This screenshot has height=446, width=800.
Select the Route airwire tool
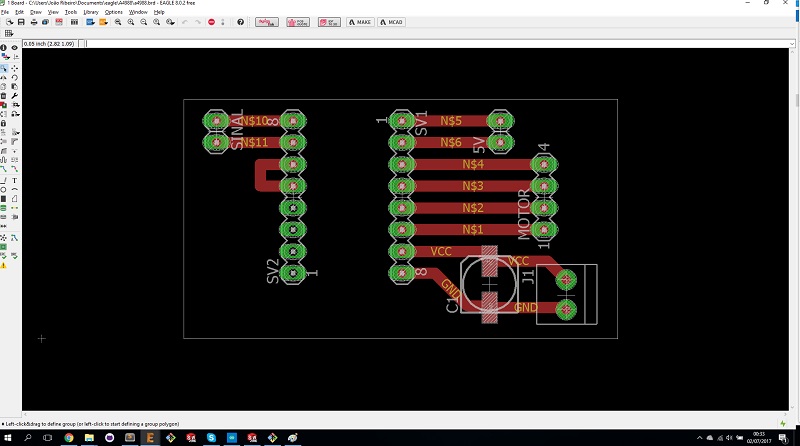coord(4,168)
